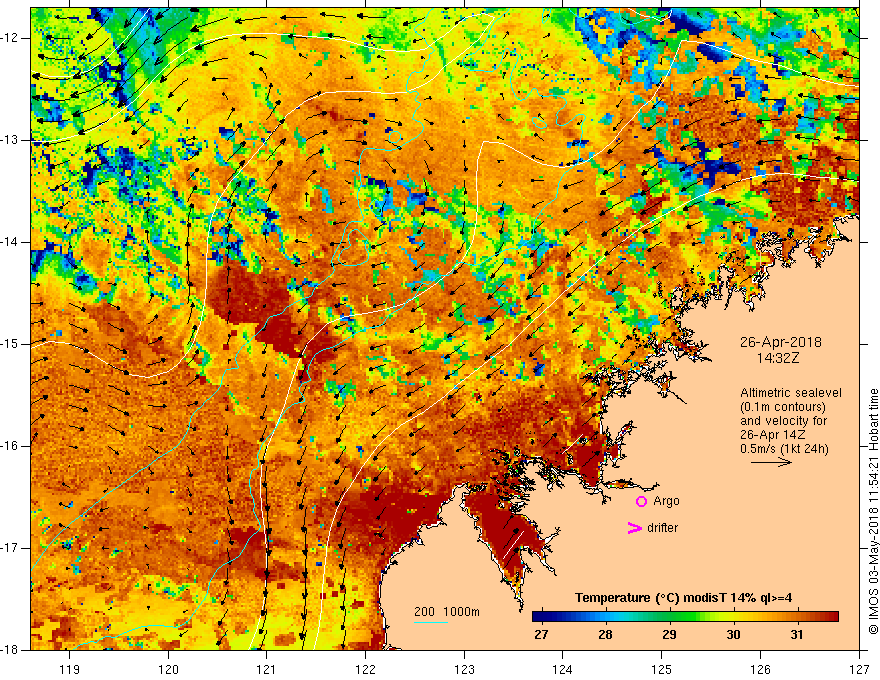Screen dimensions: 880x680
Task: Click the latitude label -17
Action: point(10,548)
